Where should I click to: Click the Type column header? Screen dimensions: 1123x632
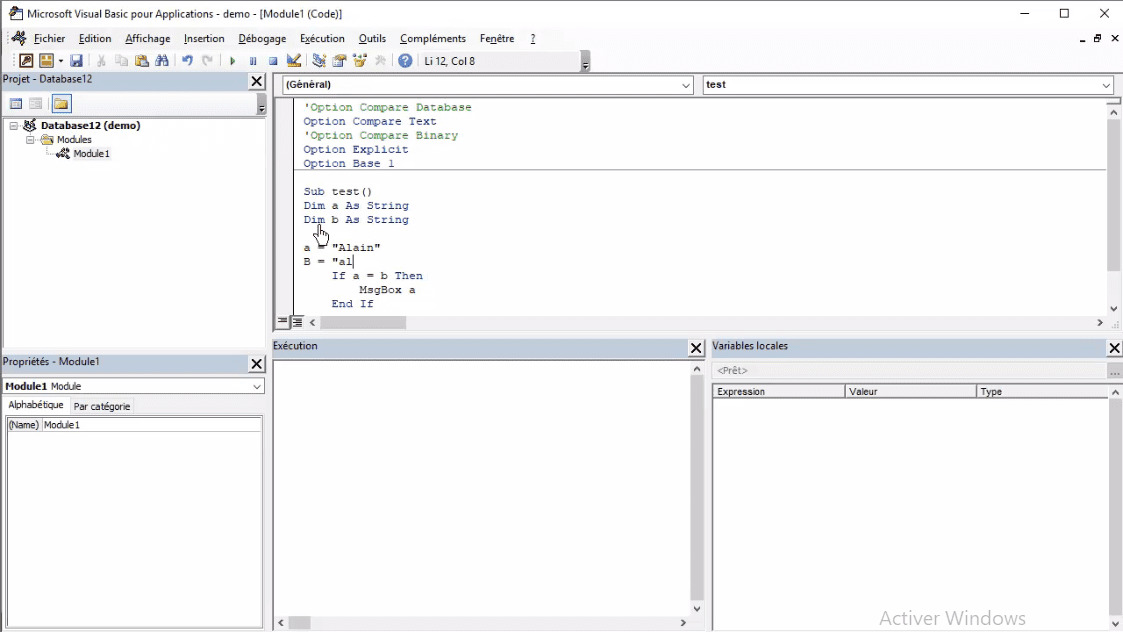tap(1042, 392)
